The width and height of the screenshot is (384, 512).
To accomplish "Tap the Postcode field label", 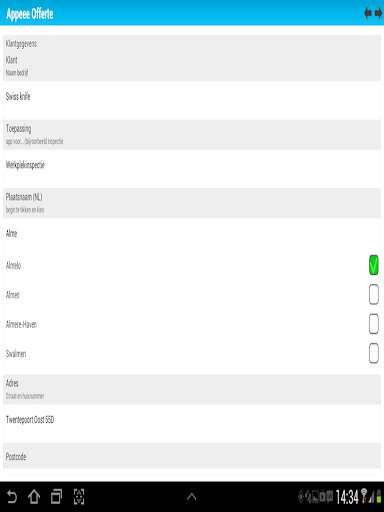I will [x=16, y=456].
